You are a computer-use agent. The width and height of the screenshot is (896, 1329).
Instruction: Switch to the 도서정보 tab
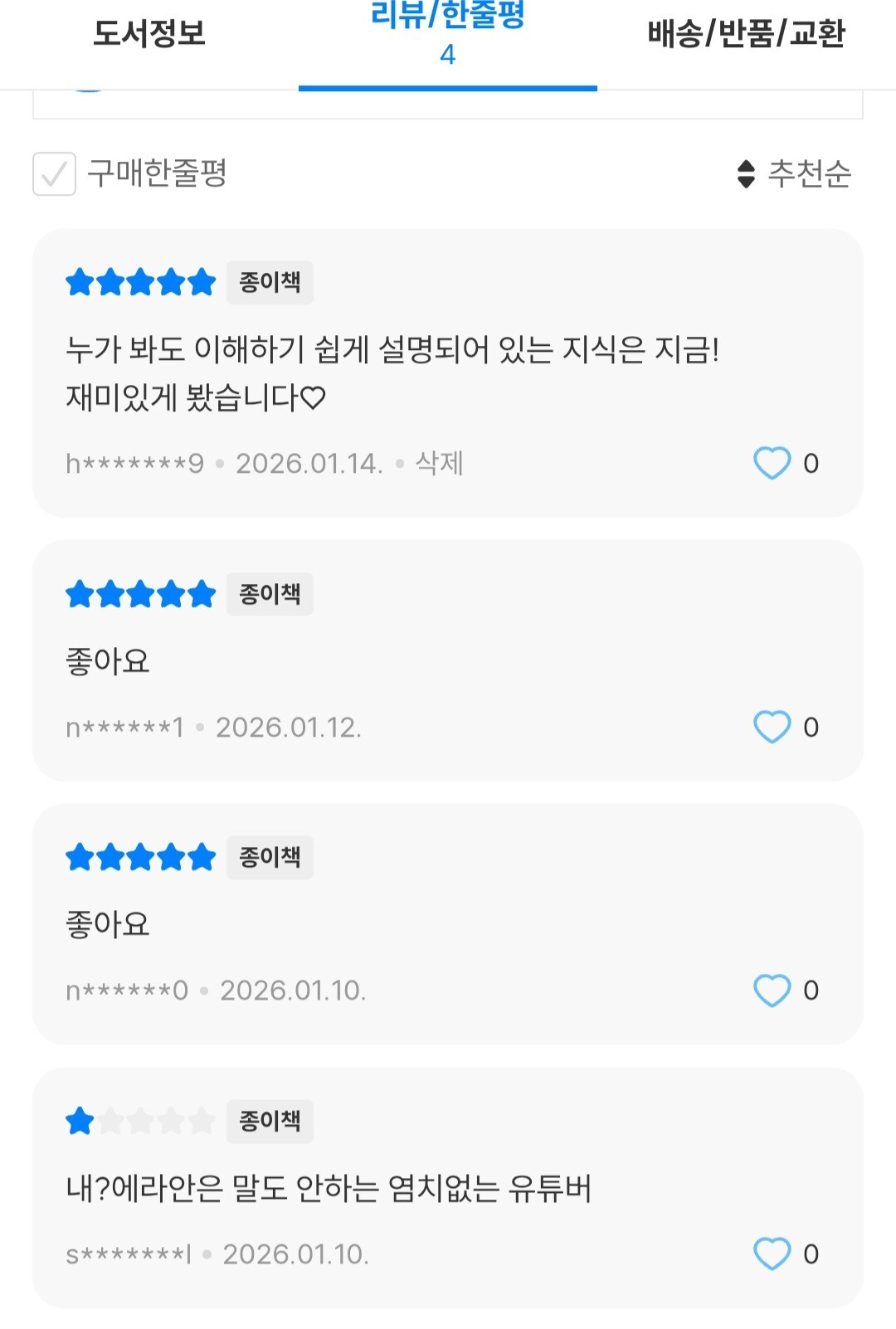click(x=149, y=35)
